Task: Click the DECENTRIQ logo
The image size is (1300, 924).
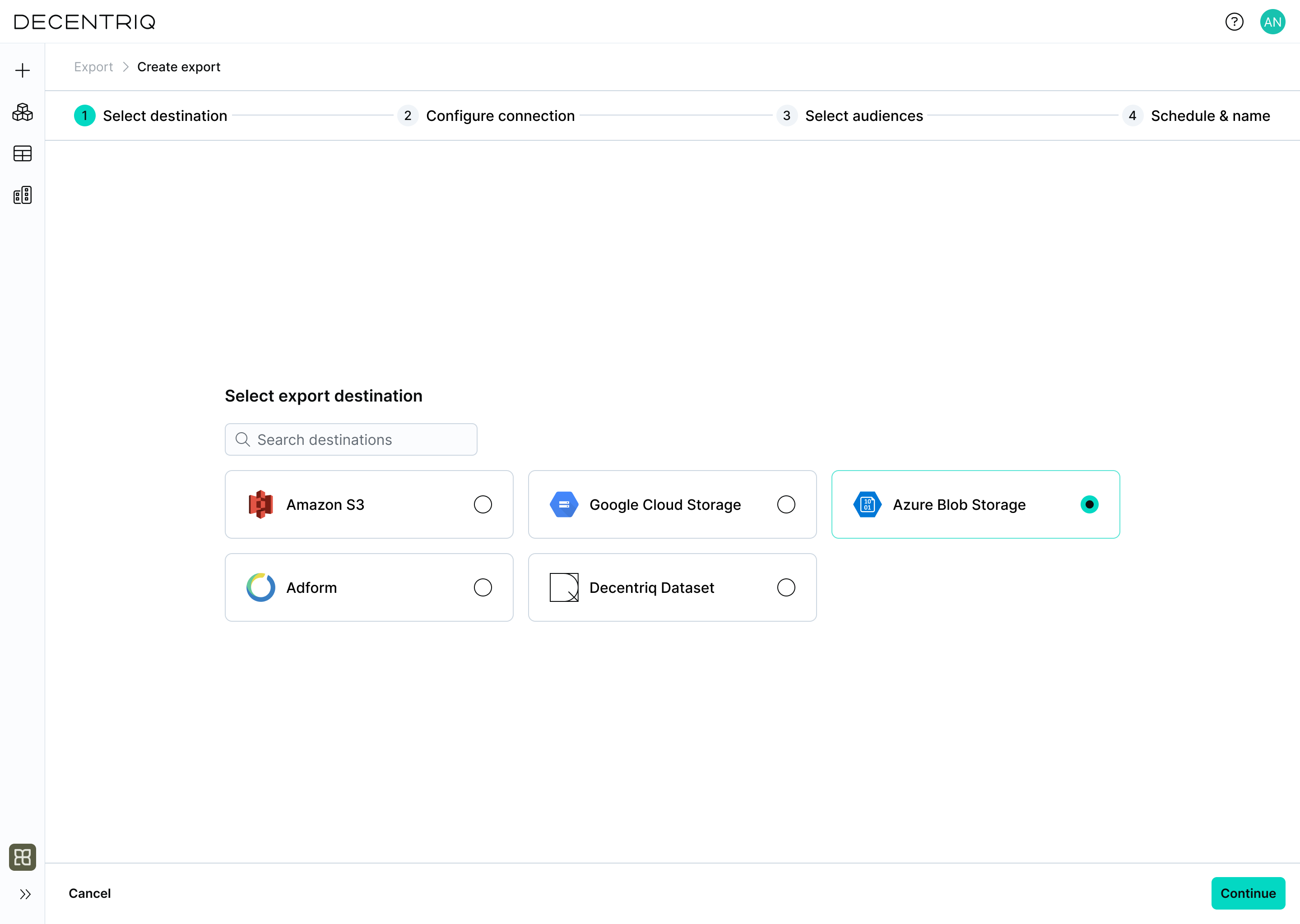Action: pyautogui.click(x=84, y=22)
